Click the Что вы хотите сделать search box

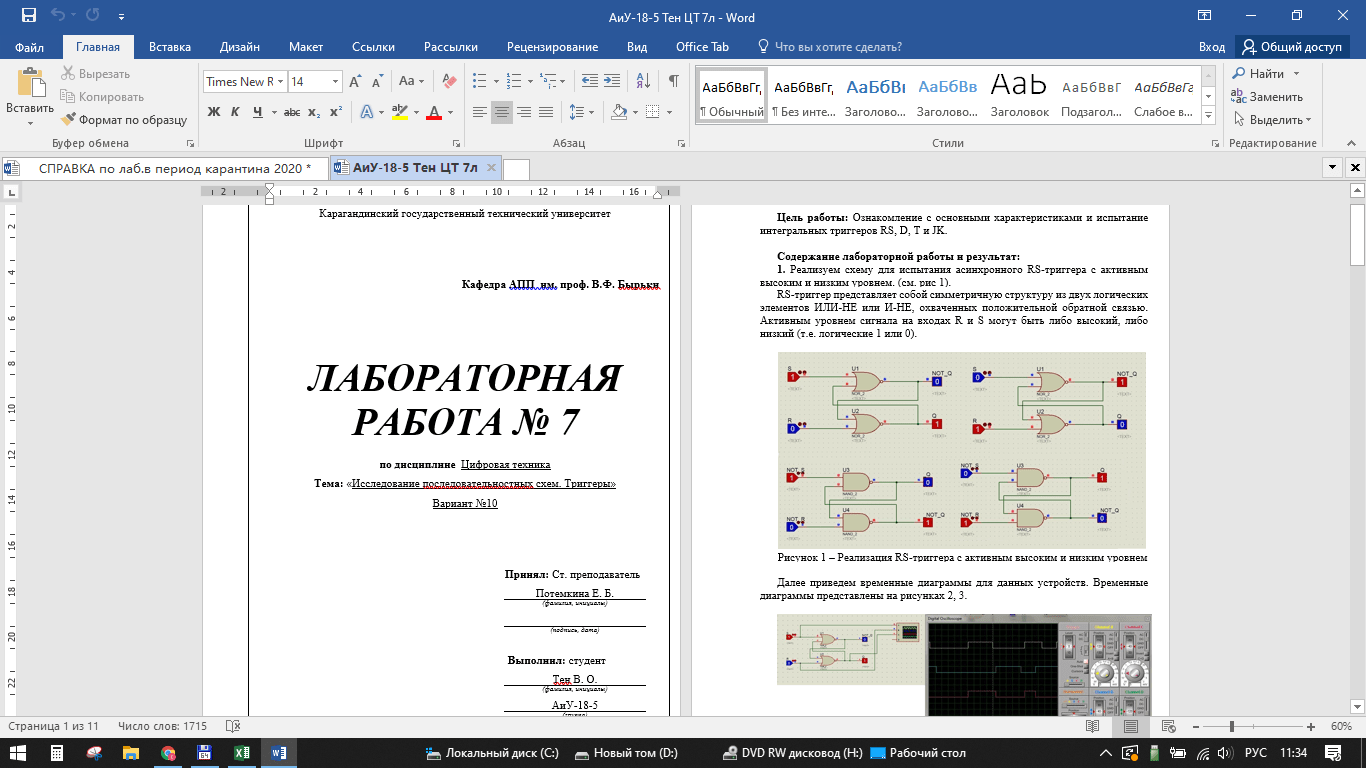click(838, 47)
